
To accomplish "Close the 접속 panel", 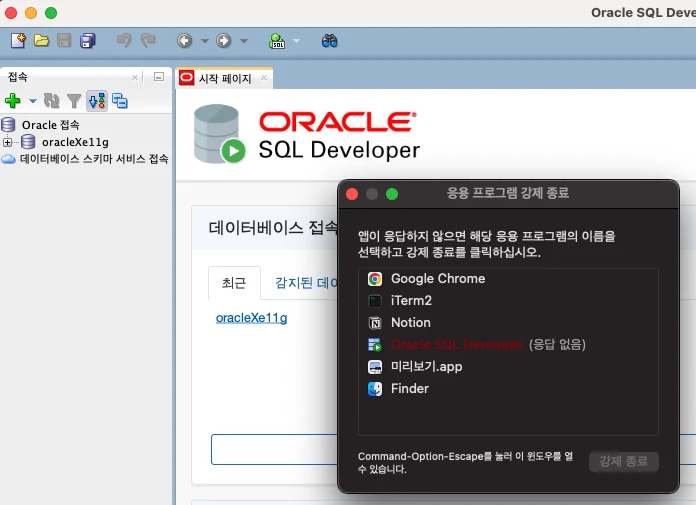I will click(x=135, y=78).
